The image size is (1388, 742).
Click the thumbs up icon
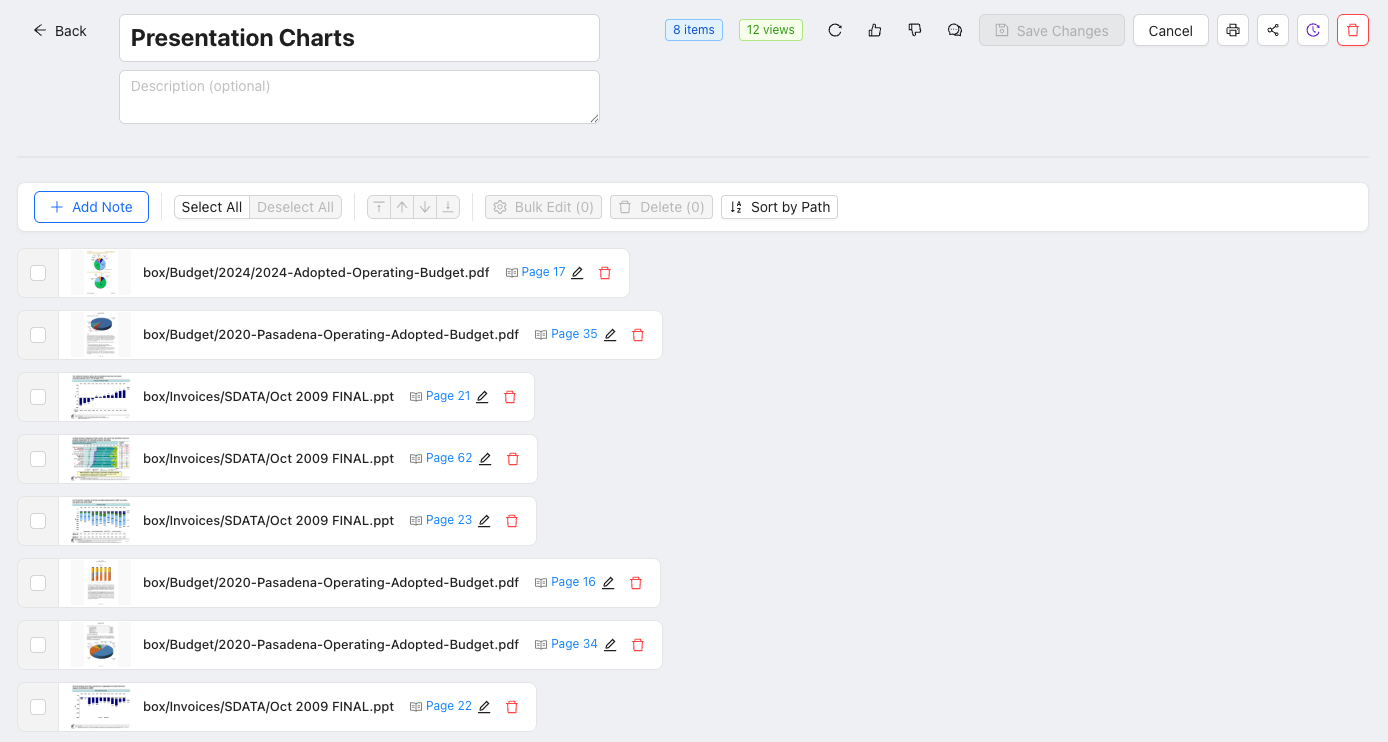[875, 30]
